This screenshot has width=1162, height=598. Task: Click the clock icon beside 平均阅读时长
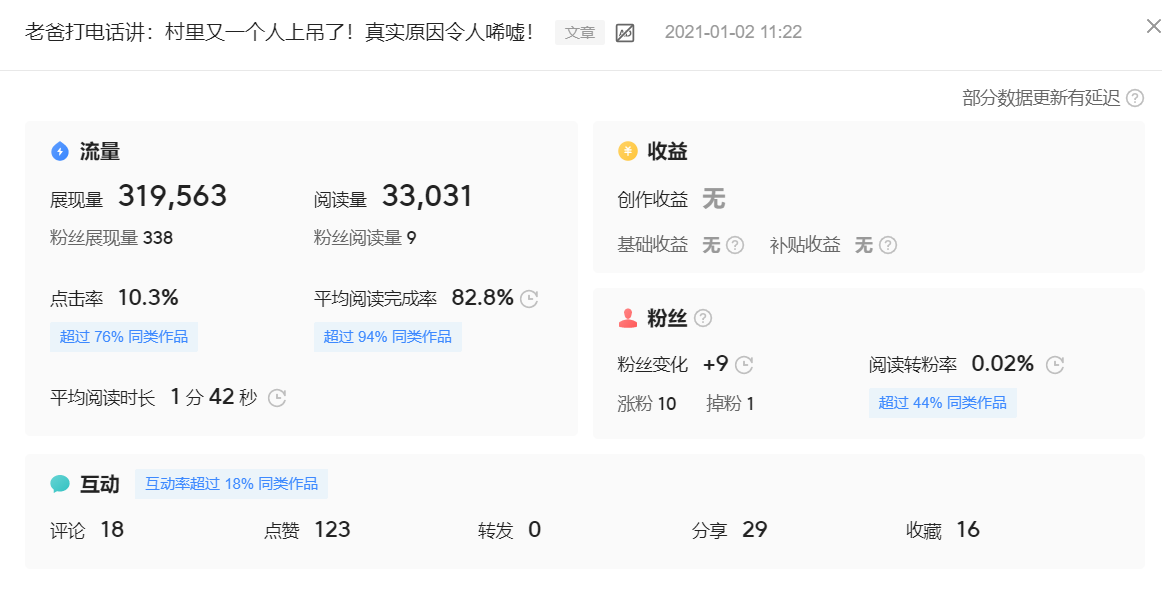276,397
